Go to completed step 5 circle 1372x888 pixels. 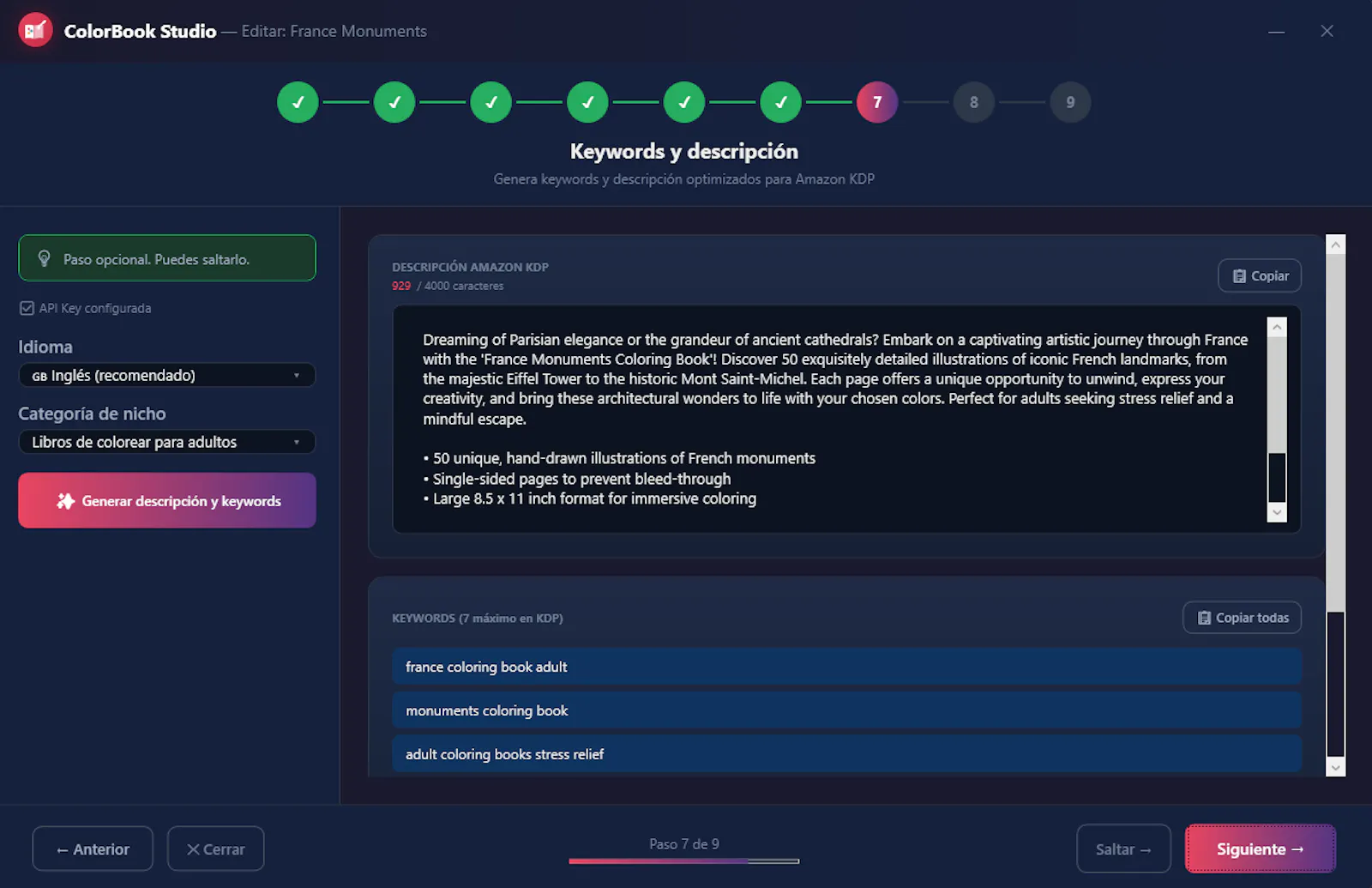coord(684,102)
